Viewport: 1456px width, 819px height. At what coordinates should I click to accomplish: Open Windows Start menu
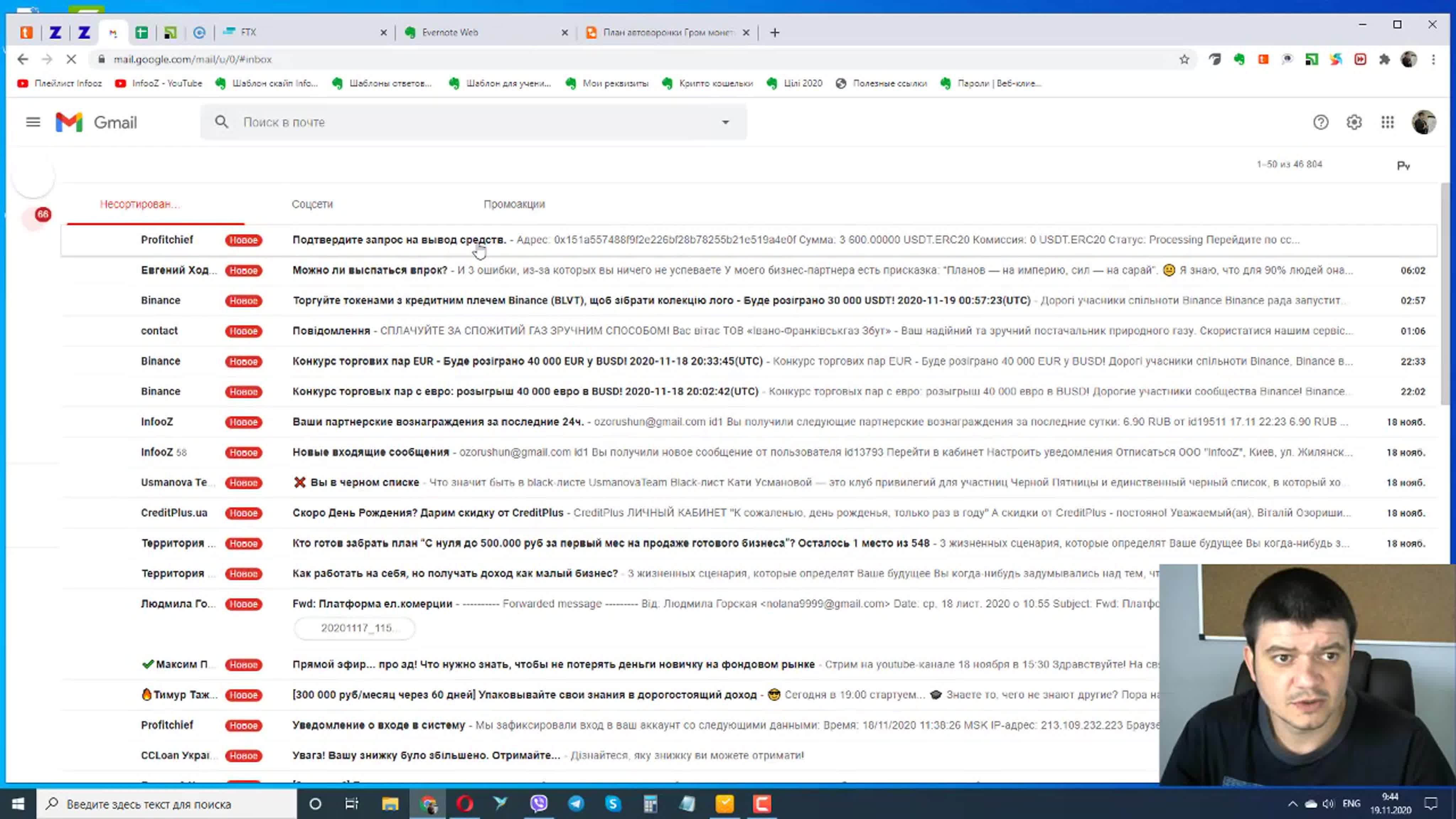click(18, 803)
